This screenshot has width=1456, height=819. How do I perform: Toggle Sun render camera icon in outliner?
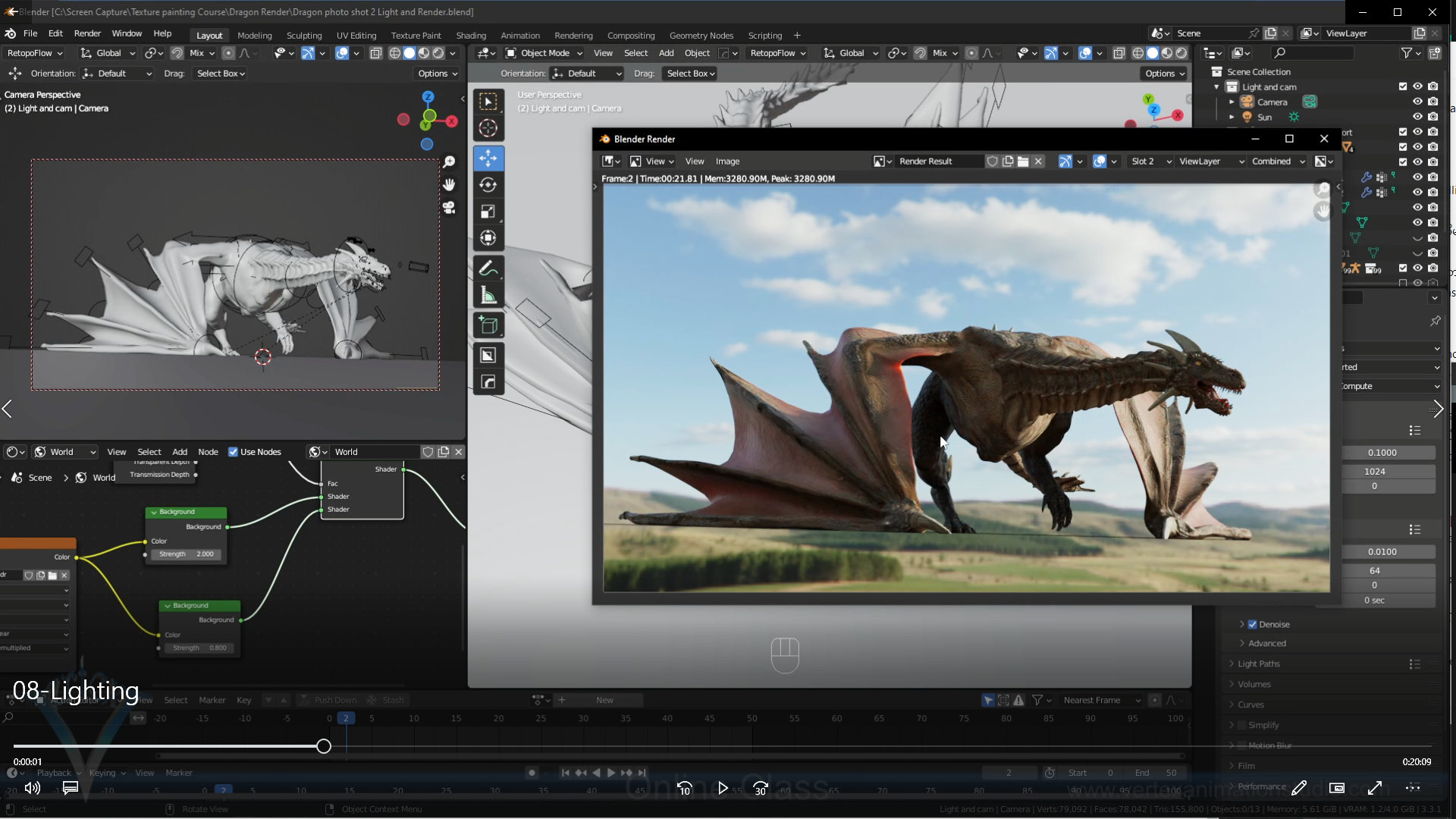click(x=1432, y=117)
